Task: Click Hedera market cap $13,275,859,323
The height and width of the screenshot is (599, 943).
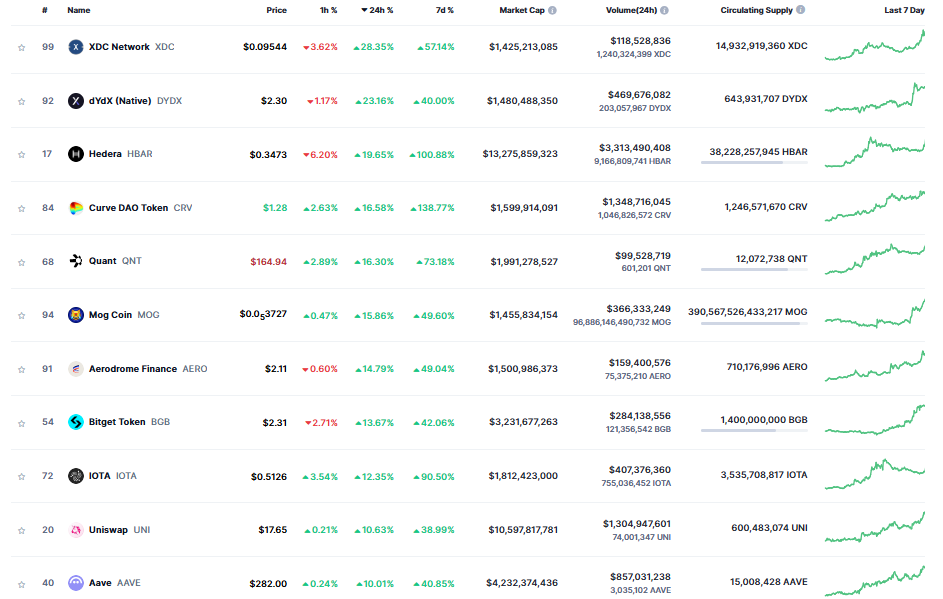Action: 520,154
